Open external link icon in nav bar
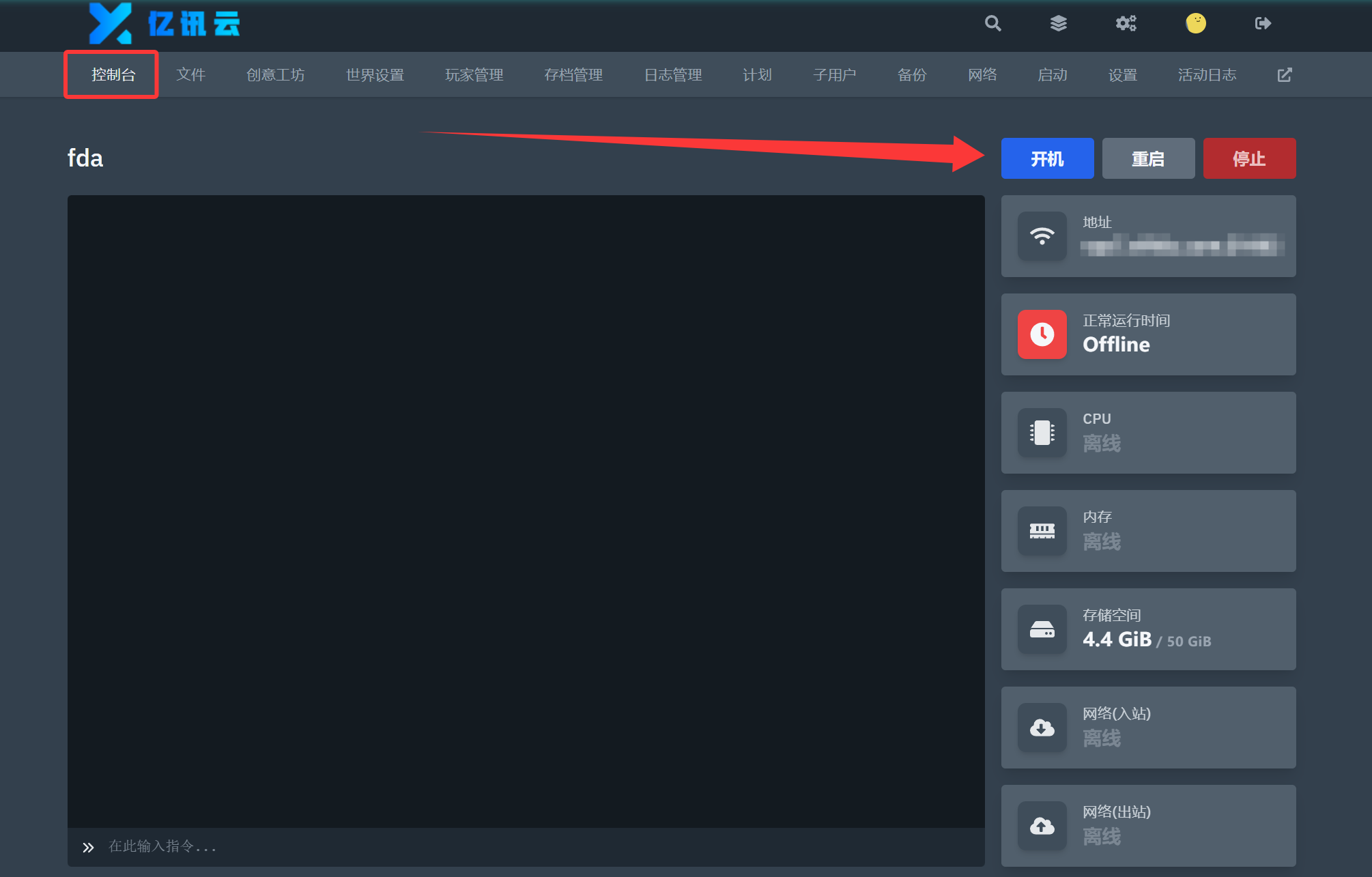This screenshot has width=1372, height=877. [x=1285, y=75]
